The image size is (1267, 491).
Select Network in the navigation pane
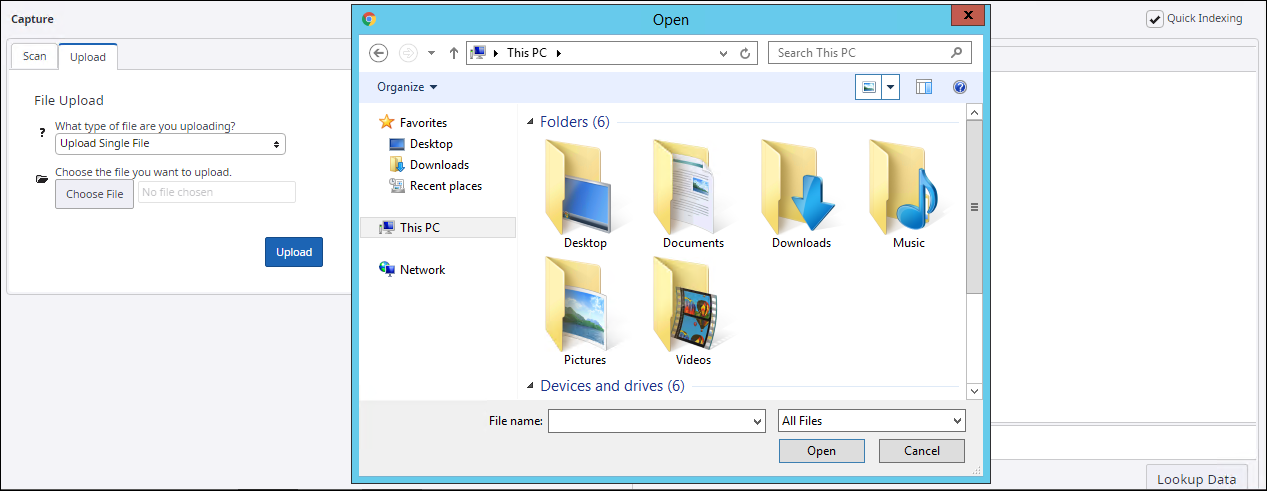pyautogui.click(x=422, y=270)
